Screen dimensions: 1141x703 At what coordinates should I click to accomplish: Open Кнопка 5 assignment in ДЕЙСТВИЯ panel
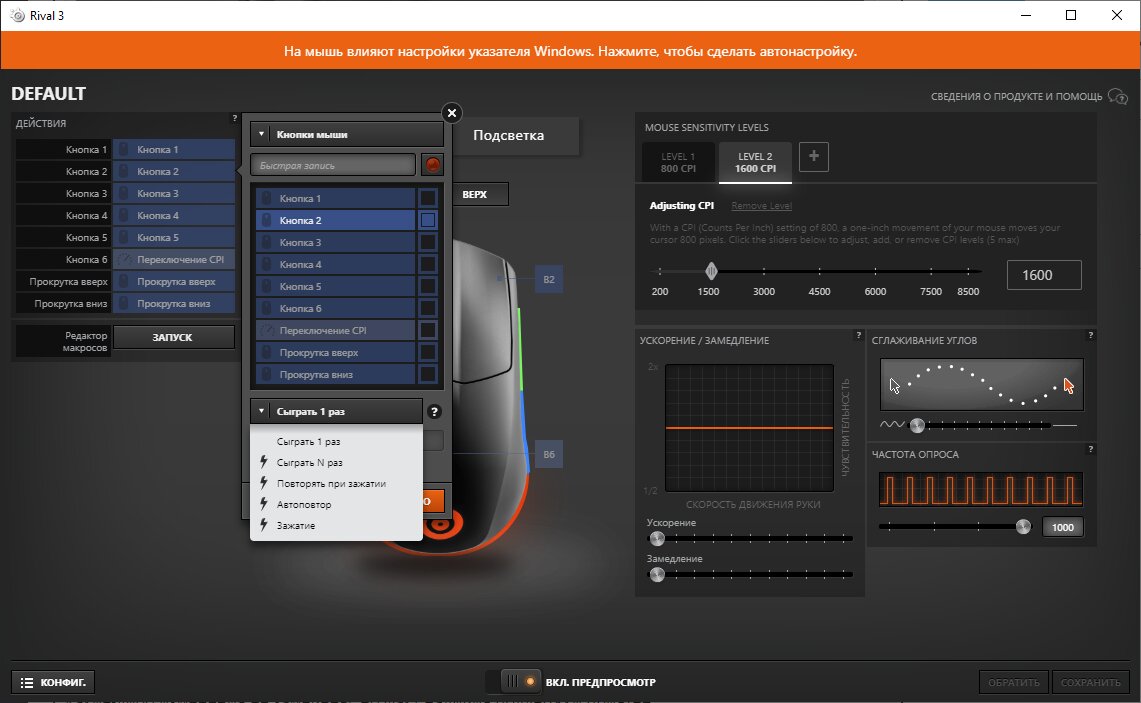point(174,237)
